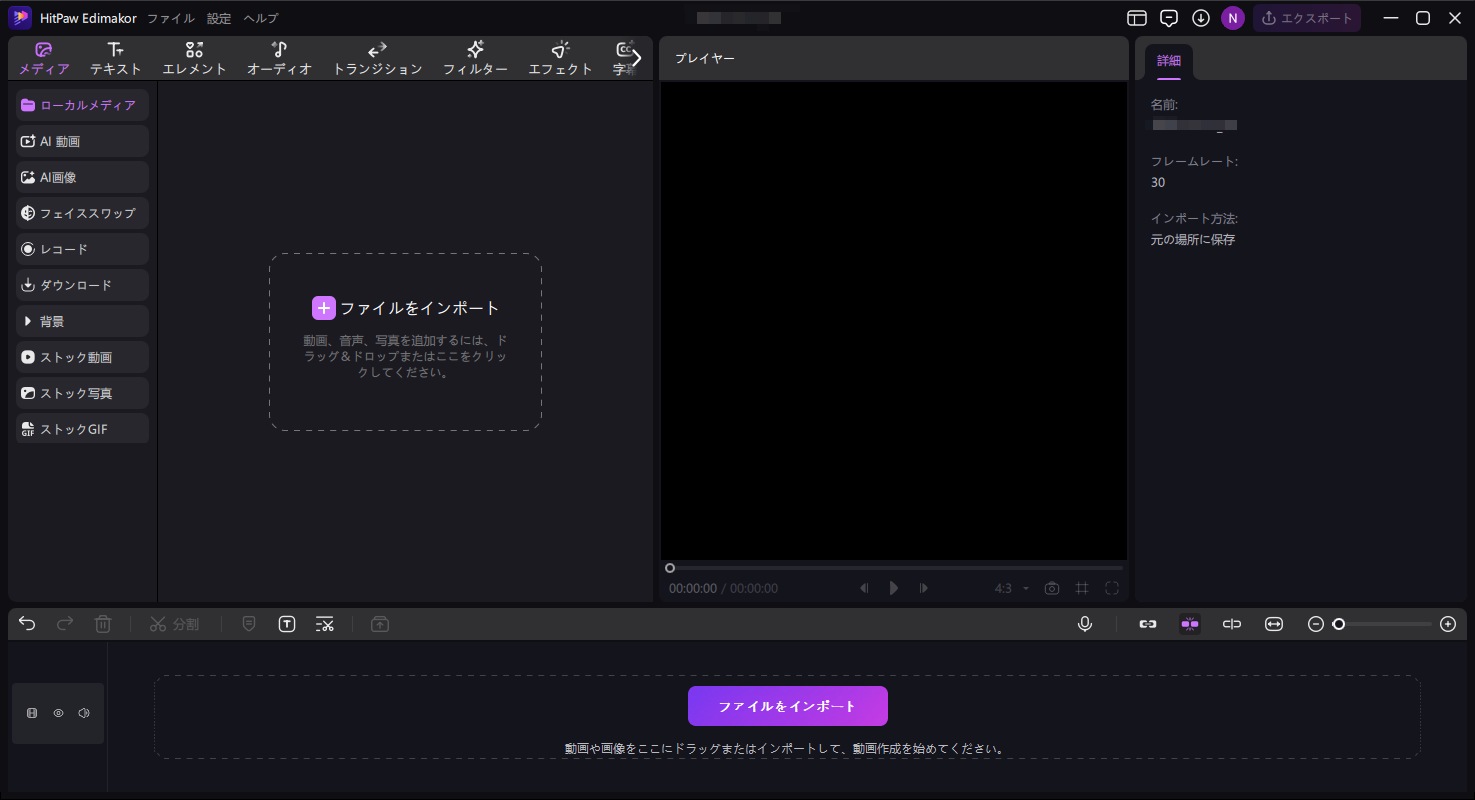Toggle the link clips icon near the zoom controls
This screenshot has height=800, width=1475.
(1147, 624)
